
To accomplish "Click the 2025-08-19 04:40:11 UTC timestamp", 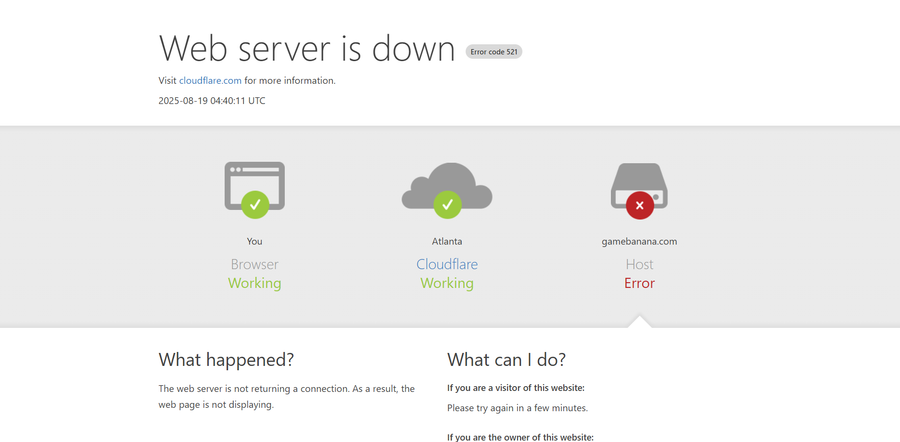I will 212,100.
